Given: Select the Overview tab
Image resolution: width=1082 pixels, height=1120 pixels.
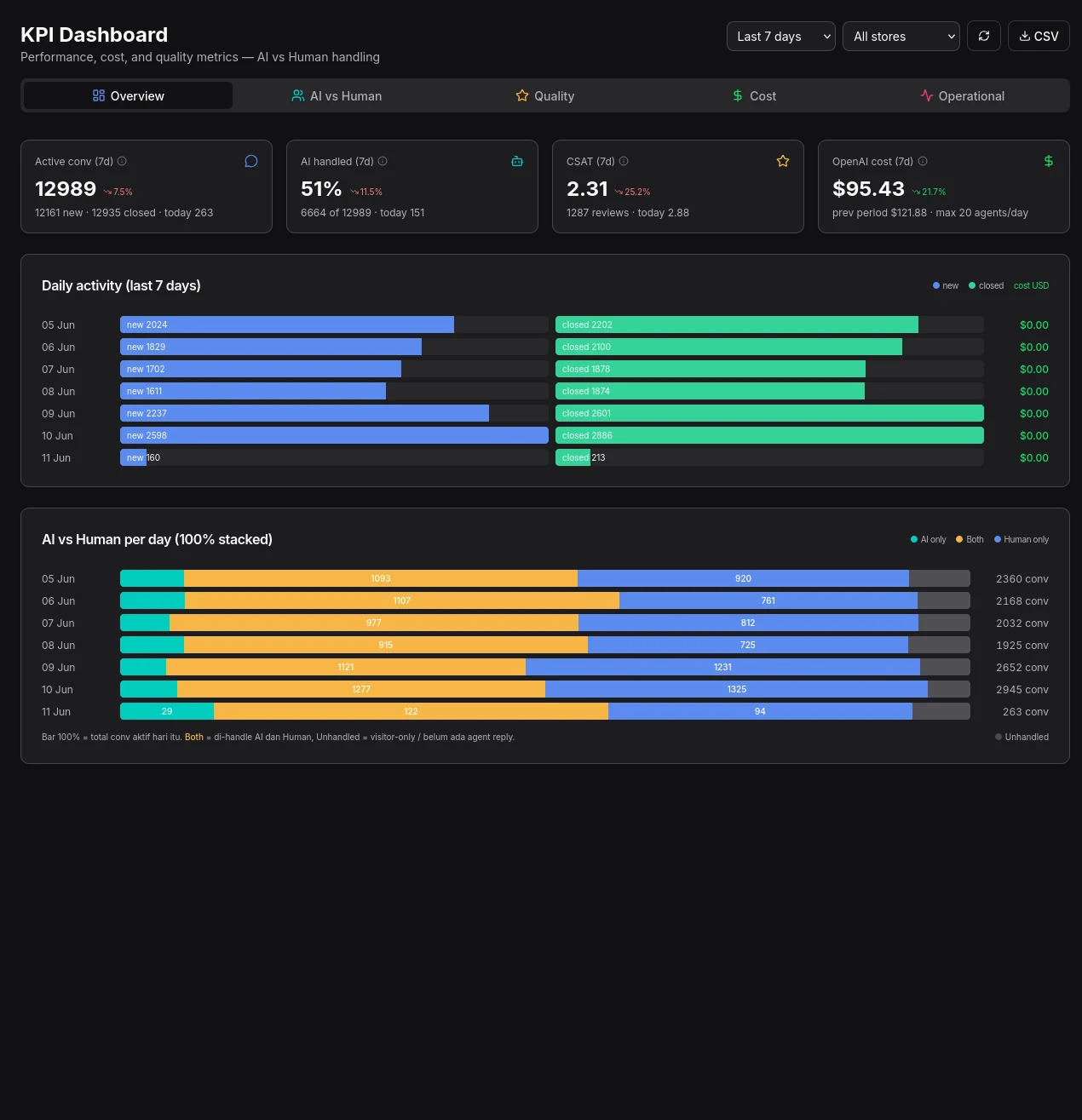Looking at the screenshot, I should coord(128,95).
